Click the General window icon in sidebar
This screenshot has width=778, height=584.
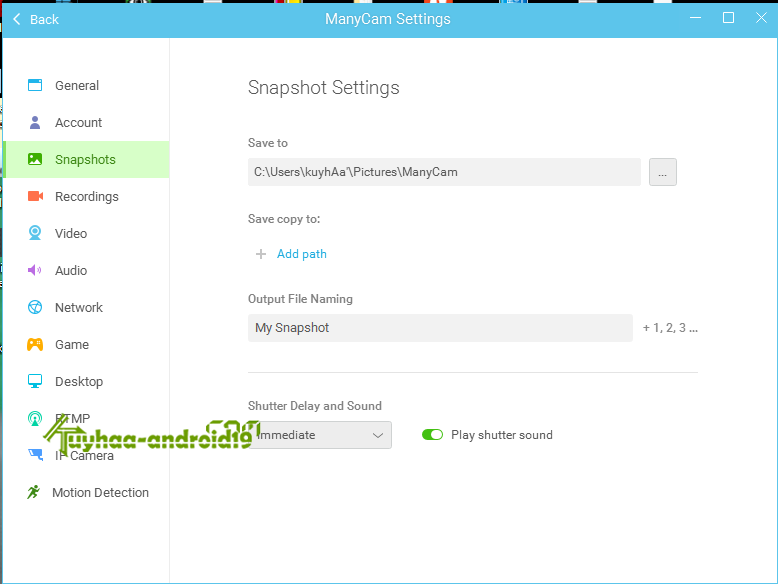pyautogui.click(x=35, y=85)
